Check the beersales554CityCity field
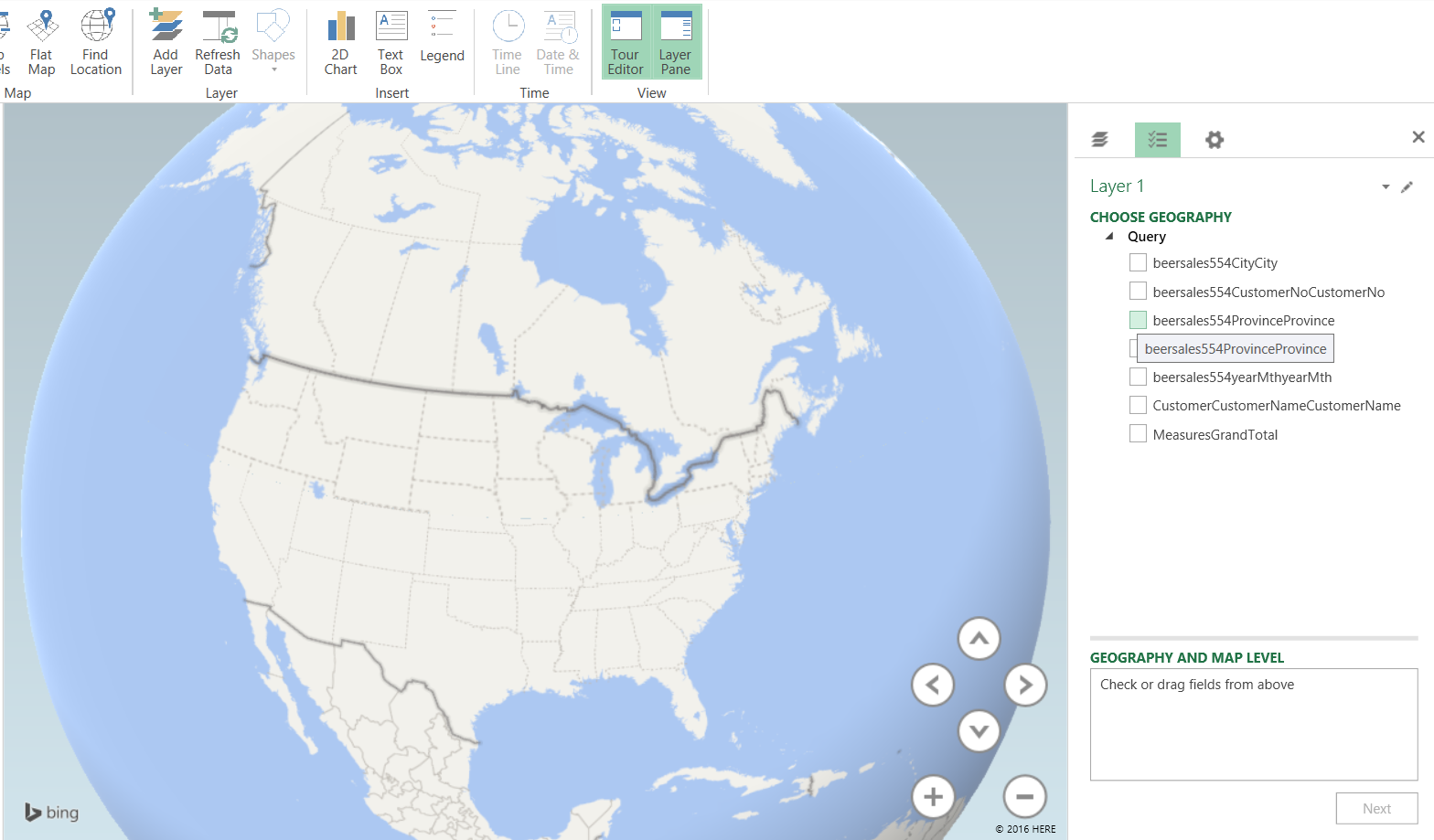The height and width of the screenshot is (840, 1434). pyautogui.click(x=1138, y=263)
